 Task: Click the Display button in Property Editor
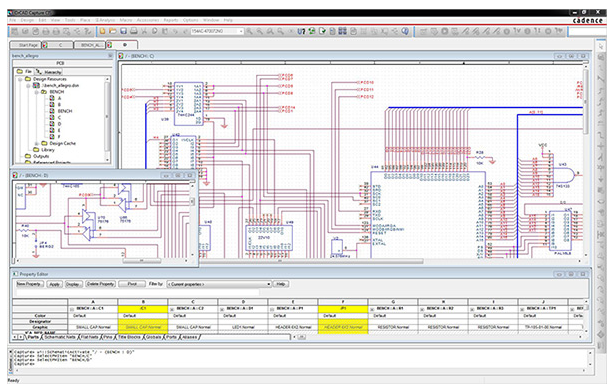pyautogui.click(x=73, y=284)
